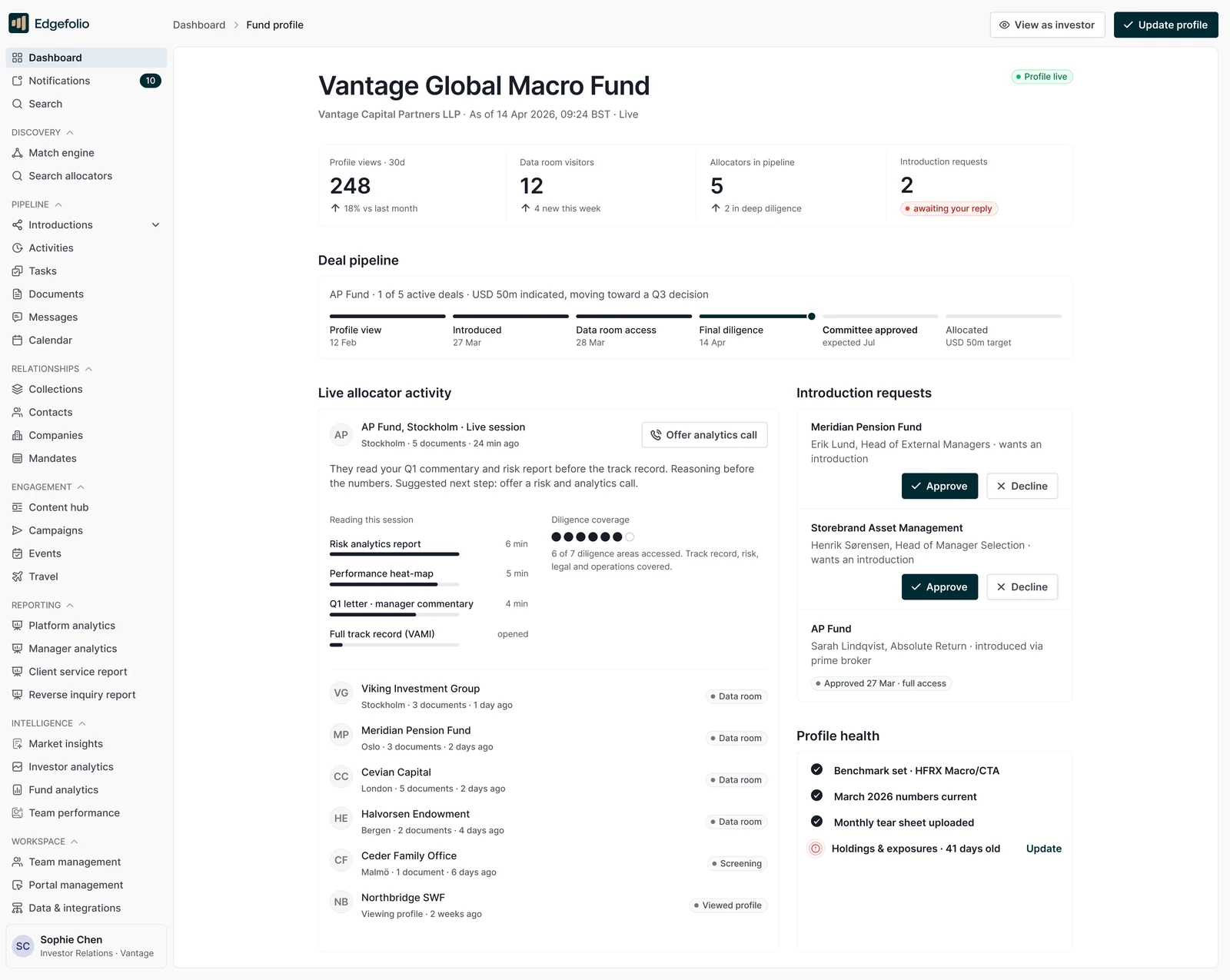Open the Market insights icon
This screenshot has width=1230, height=980.
pyautogui.click(x=17, y=744)
